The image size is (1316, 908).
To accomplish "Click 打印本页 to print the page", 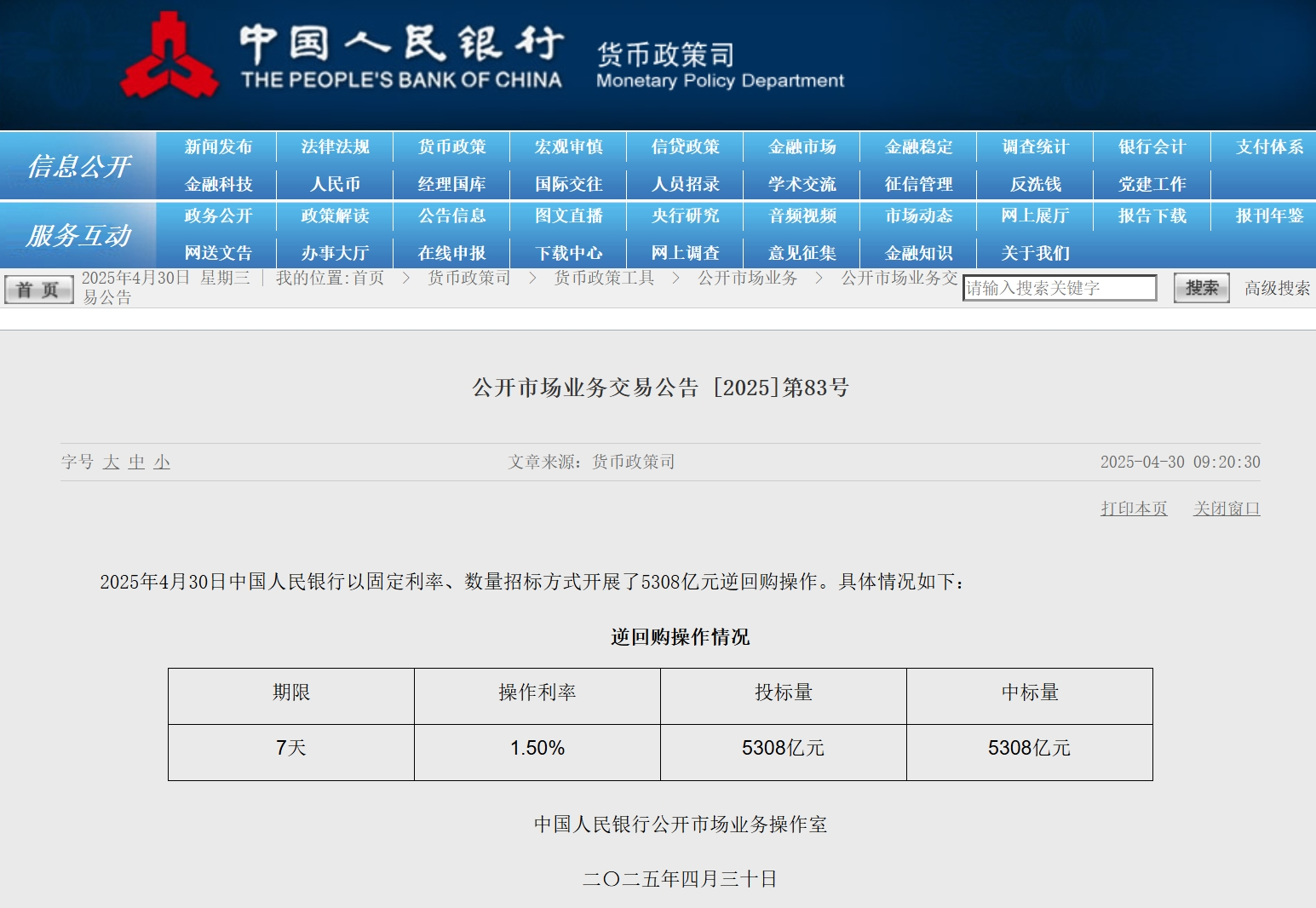I will (x=1133, y=509).
